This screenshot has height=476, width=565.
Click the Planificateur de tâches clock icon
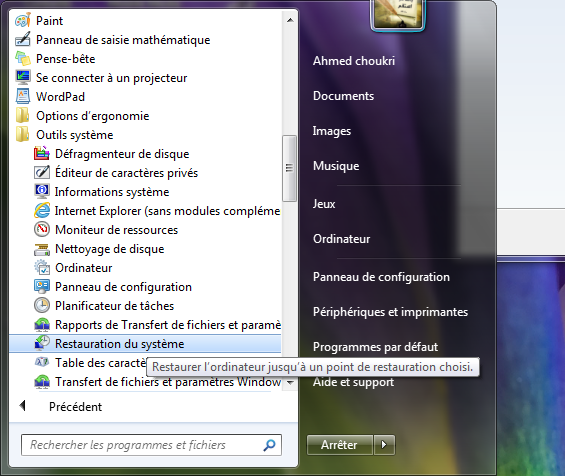[x=42, y=306]
